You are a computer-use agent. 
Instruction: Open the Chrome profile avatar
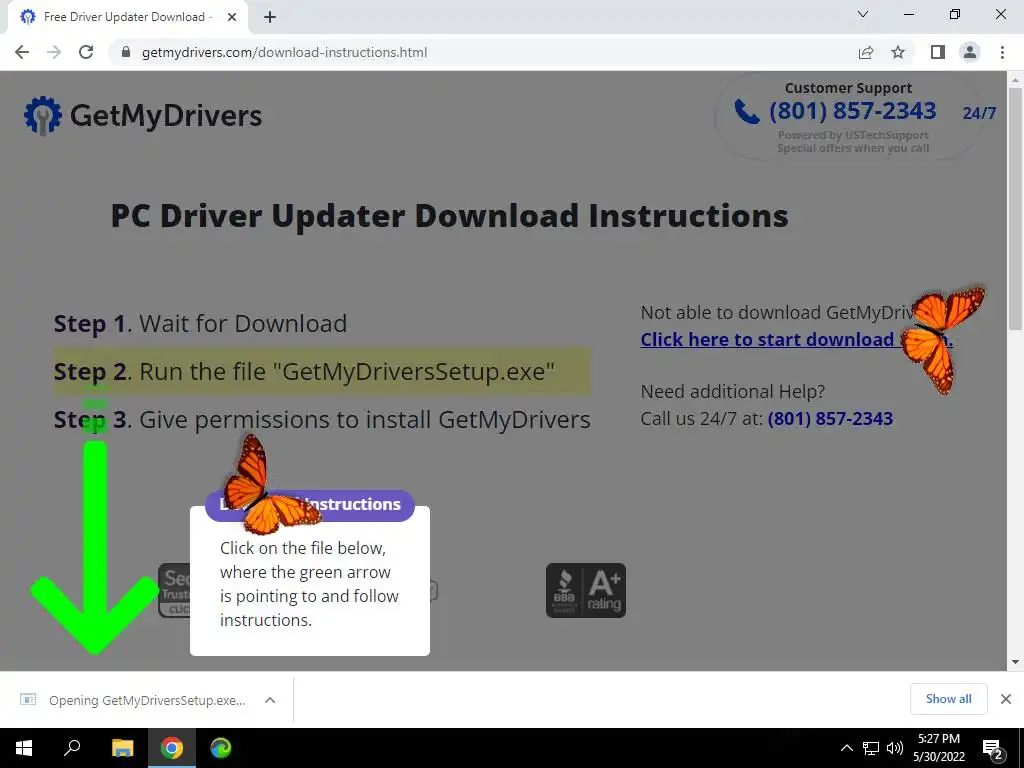click(970, 52)
